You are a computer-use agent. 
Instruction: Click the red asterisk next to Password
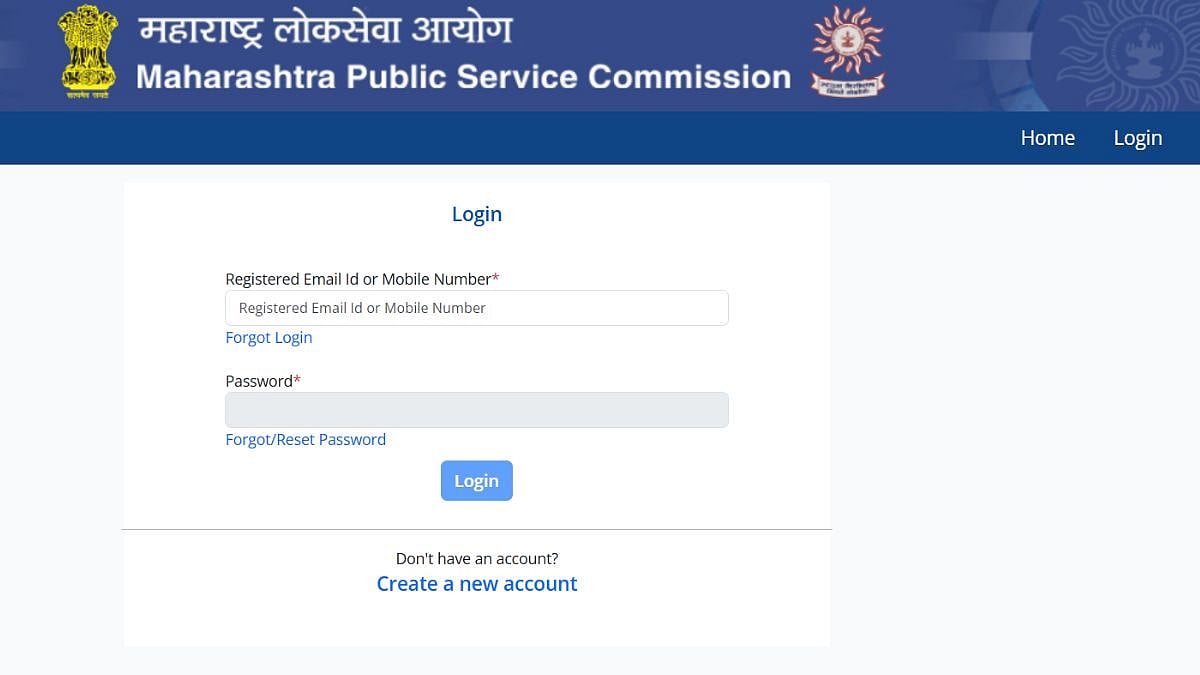(296, 378)
